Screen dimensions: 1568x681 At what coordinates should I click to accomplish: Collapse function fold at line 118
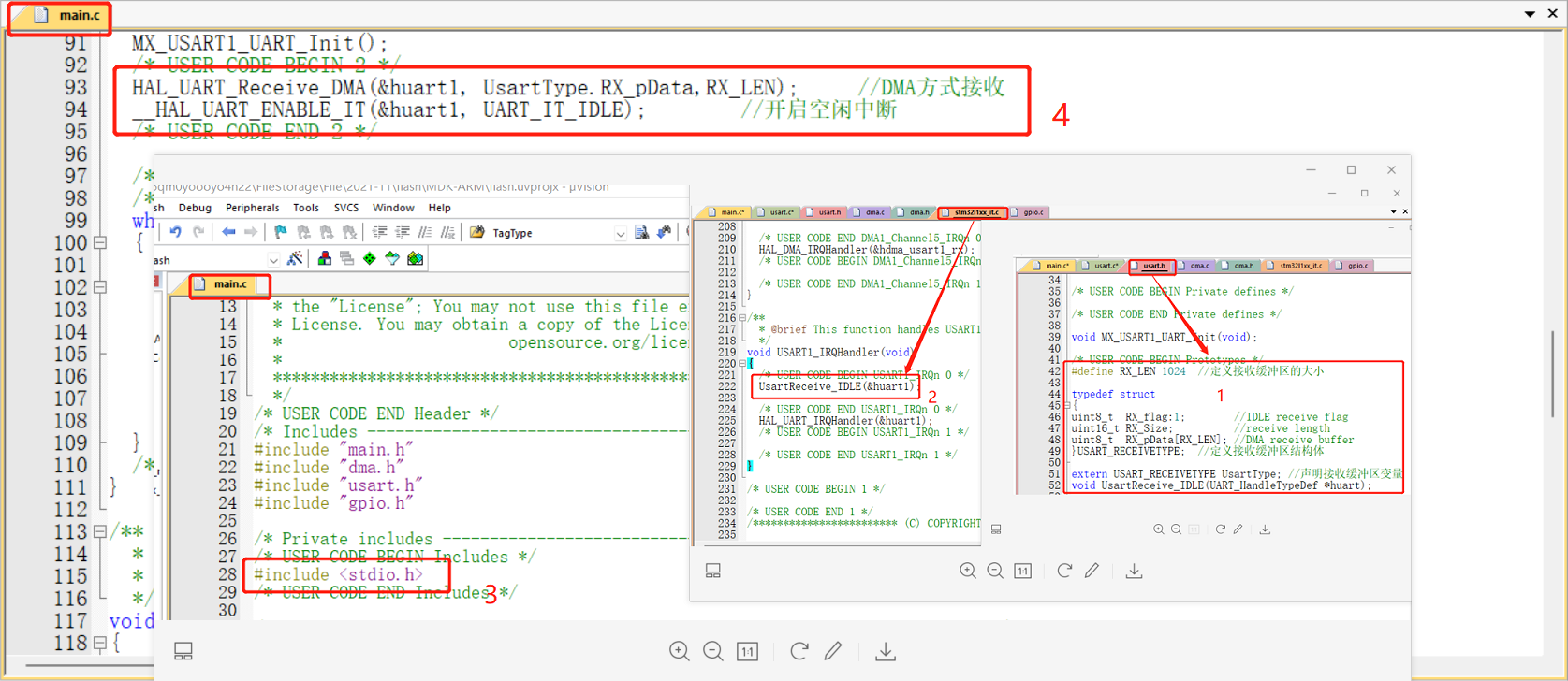pos(100,643)
